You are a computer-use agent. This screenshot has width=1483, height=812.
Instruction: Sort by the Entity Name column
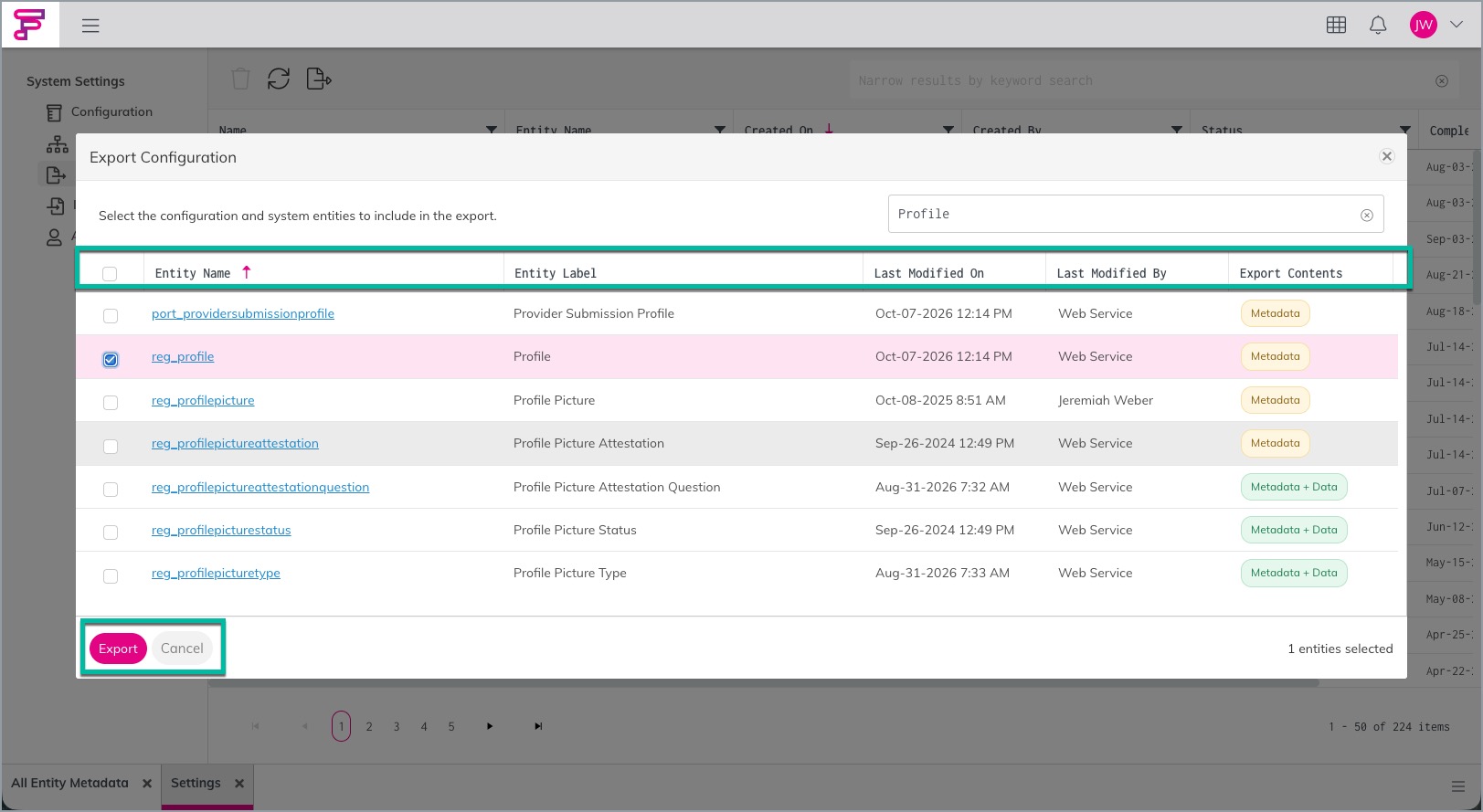(193, 273)
